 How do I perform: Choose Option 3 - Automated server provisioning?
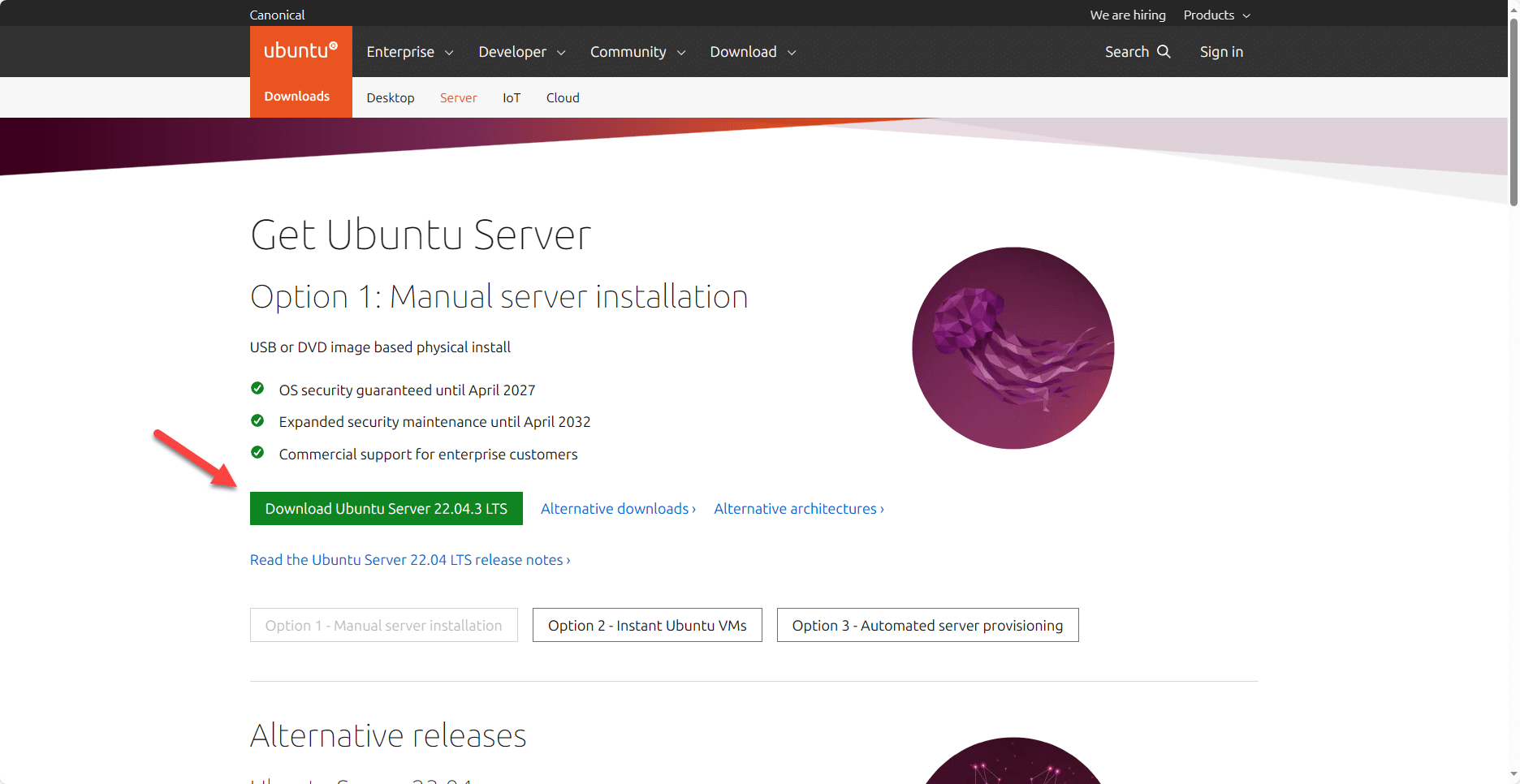[927, 626]
